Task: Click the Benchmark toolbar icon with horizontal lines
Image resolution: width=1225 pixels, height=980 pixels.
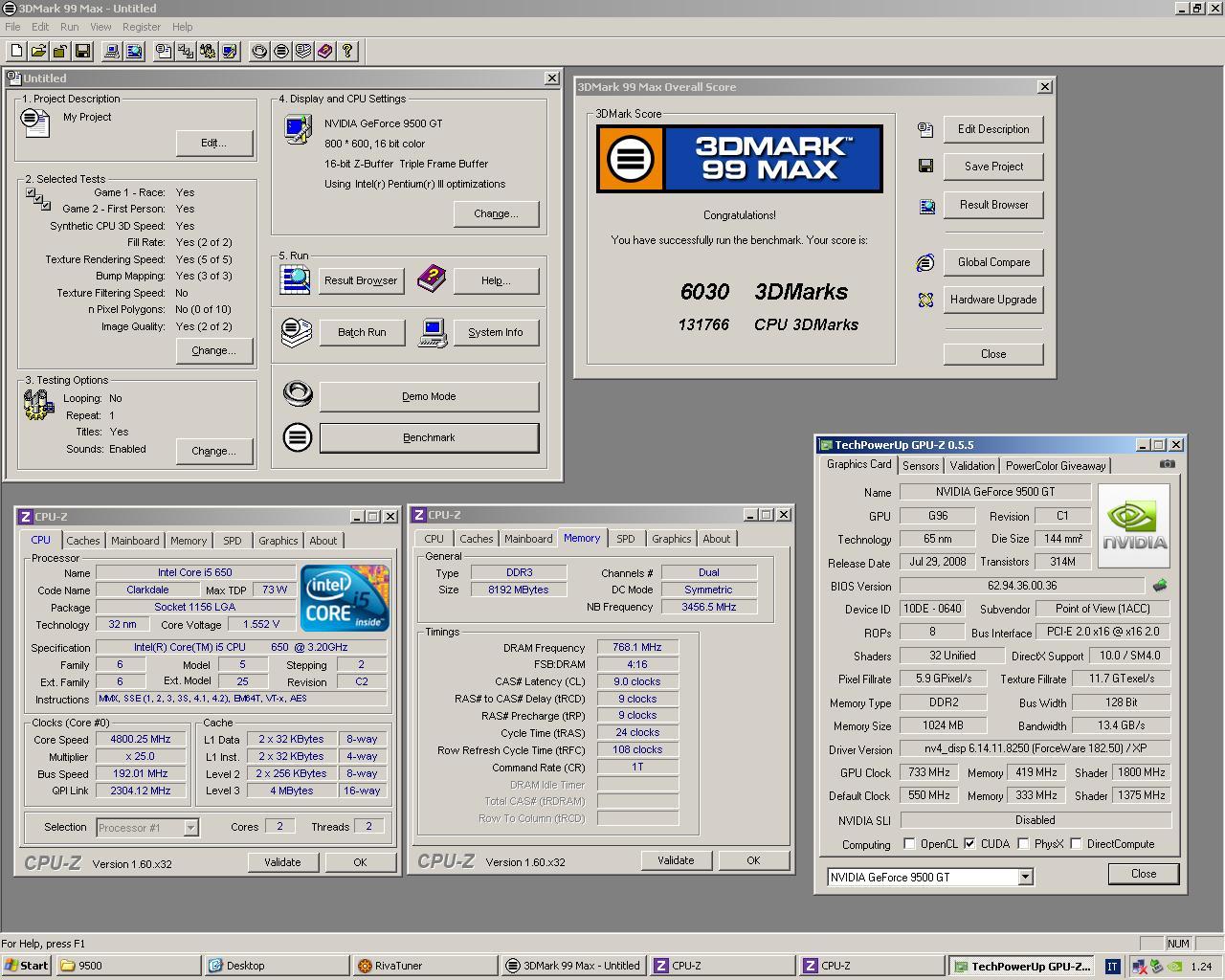Action: [x=281, y=51]
